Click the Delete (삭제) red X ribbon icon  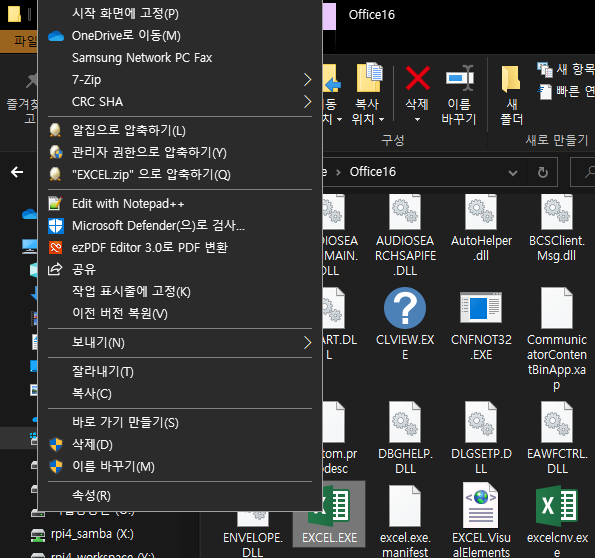pos(417,78)
